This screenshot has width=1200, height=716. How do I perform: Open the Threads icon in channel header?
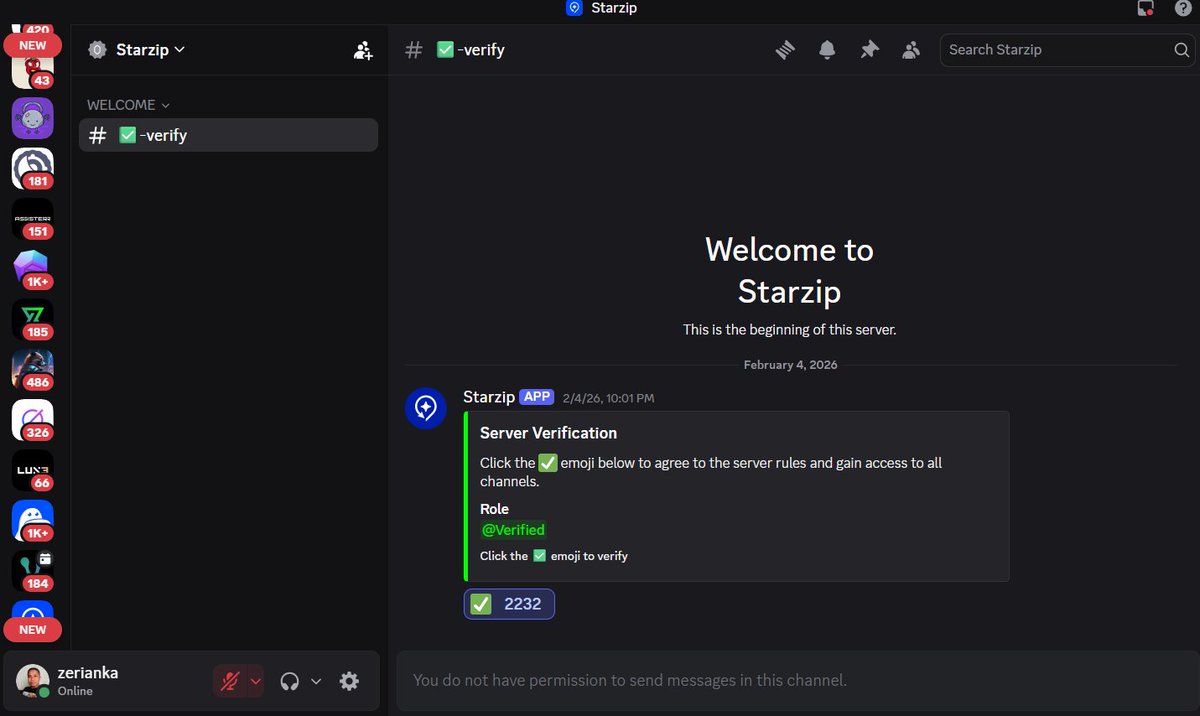point(785,50)
